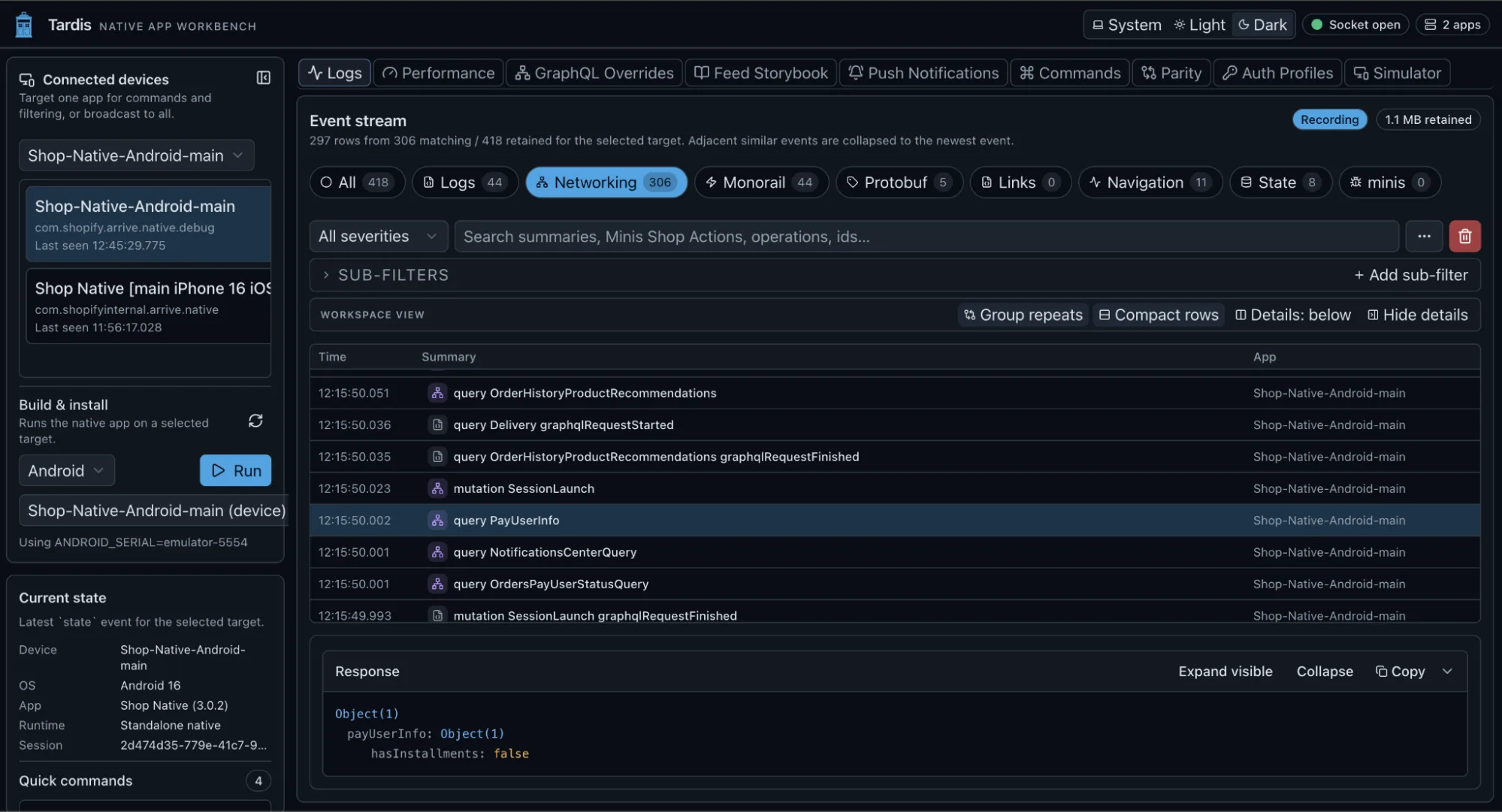
Task: Click Add sub-filter
Action: (x=1410, y=276)
